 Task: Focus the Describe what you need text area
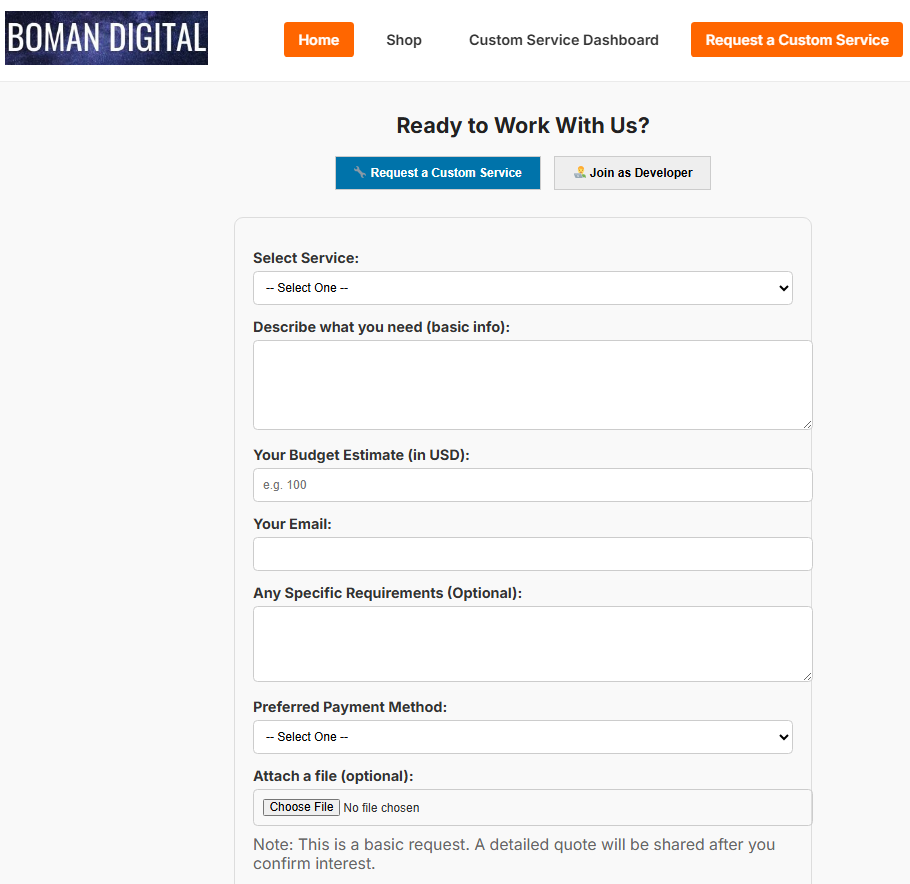coord(532,385)
